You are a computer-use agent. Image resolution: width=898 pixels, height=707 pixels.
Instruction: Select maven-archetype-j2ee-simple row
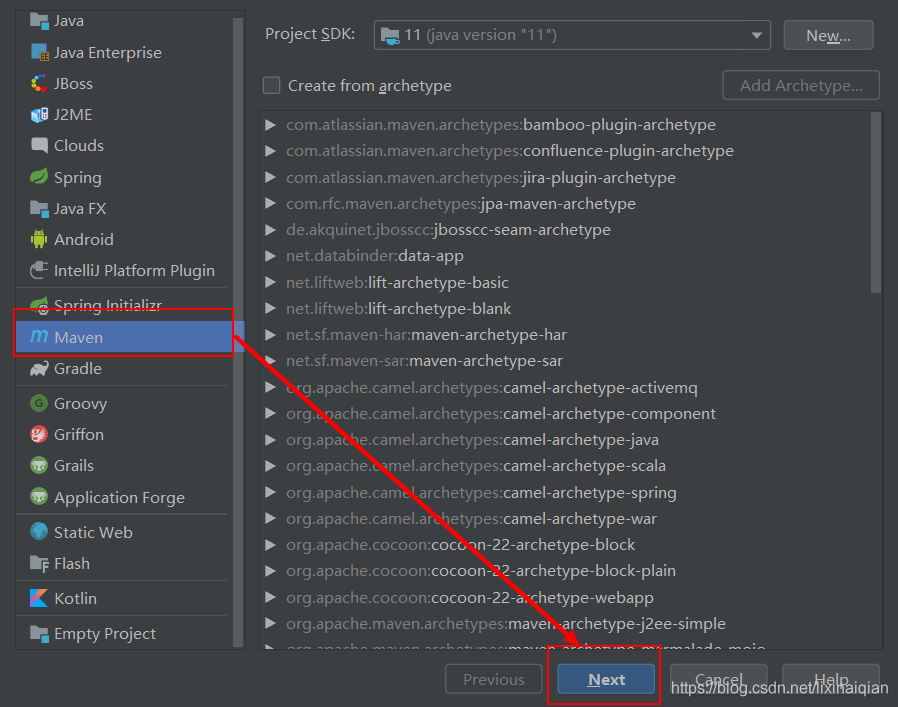pos(564,624)
